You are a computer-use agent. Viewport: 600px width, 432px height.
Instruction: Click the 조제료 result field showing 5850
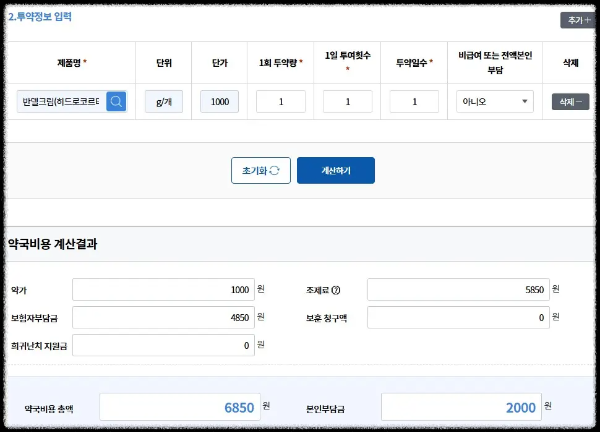(458, 290)
